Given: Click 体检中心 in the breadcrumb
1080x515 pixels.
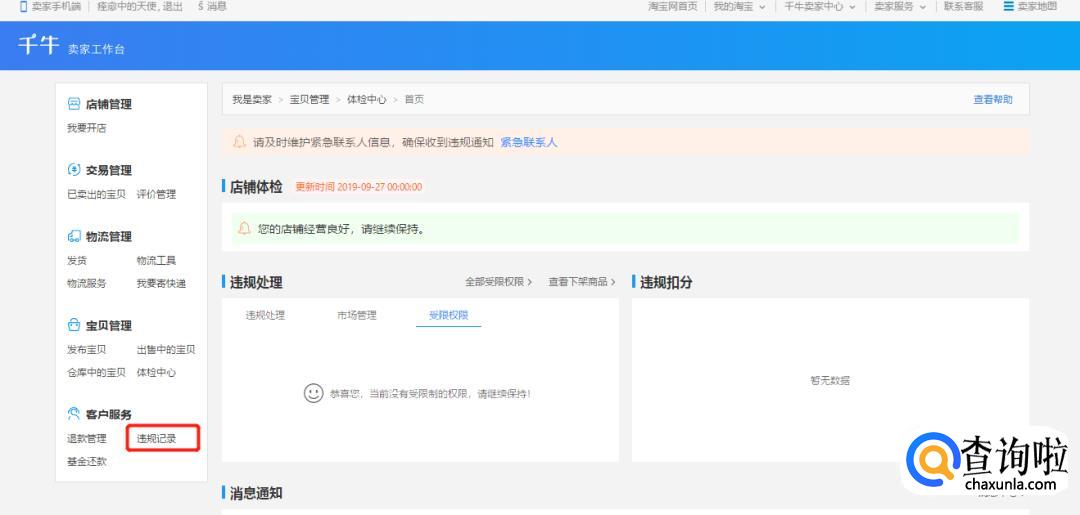Looking at the screenshot, I should 366,99.
